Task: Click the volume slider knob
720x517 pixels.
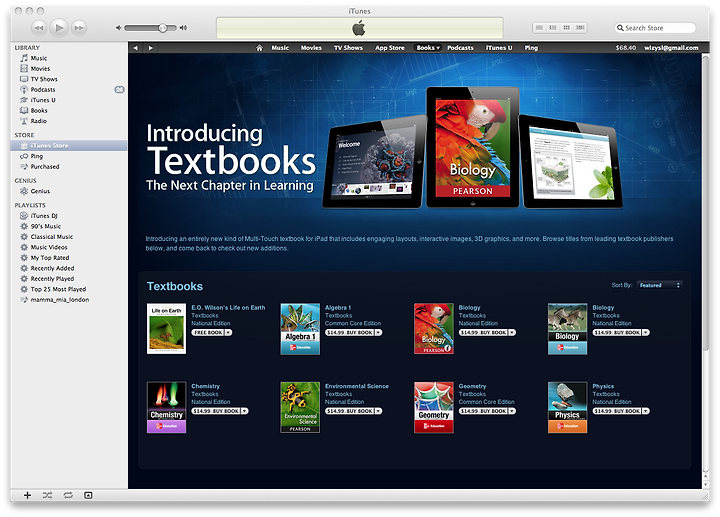Action: pyautogui.click(x=163, y=28)
